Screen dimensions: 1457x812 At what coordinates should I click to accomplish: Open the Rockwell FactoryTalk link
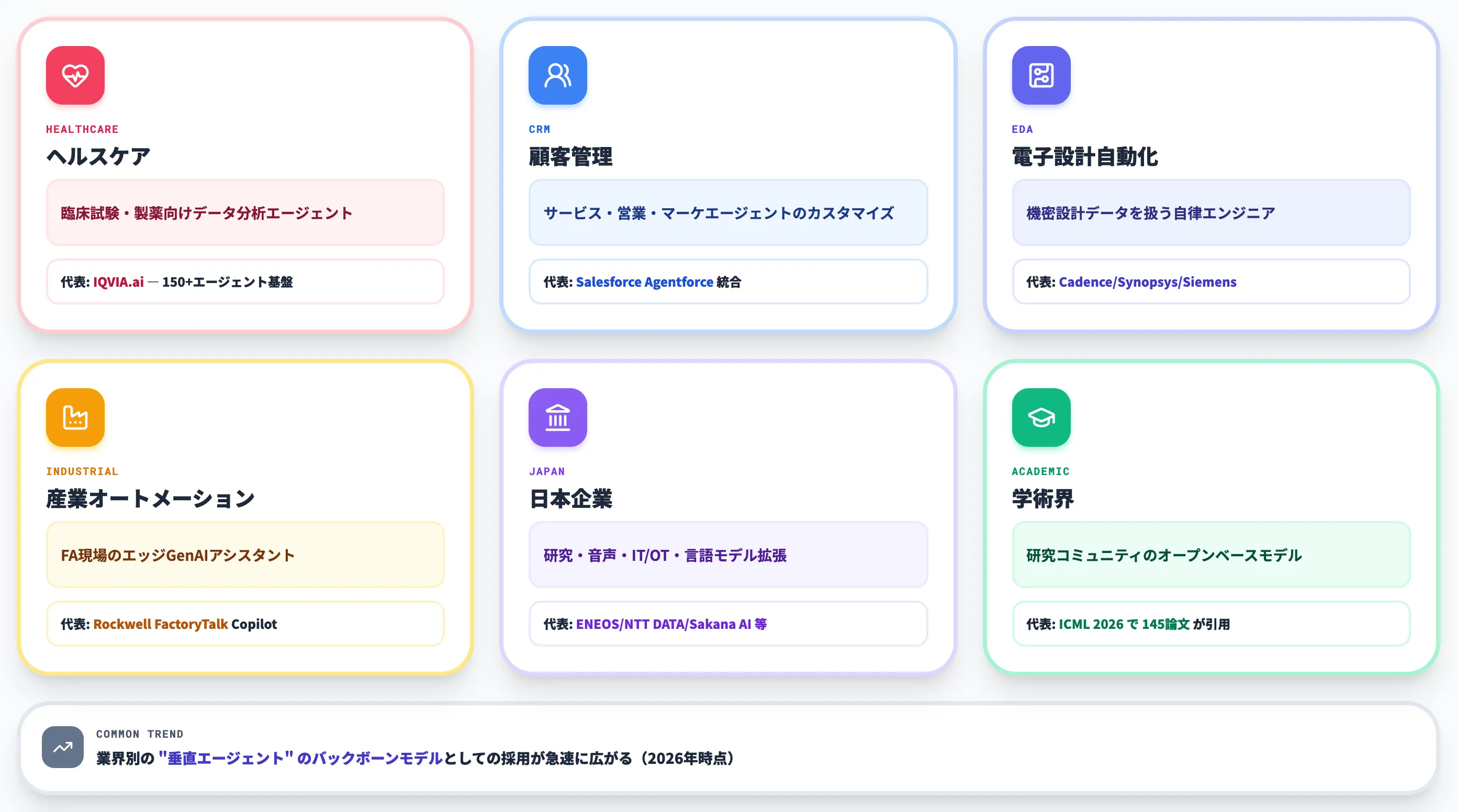pyautogui.click(x=161, y=624)
